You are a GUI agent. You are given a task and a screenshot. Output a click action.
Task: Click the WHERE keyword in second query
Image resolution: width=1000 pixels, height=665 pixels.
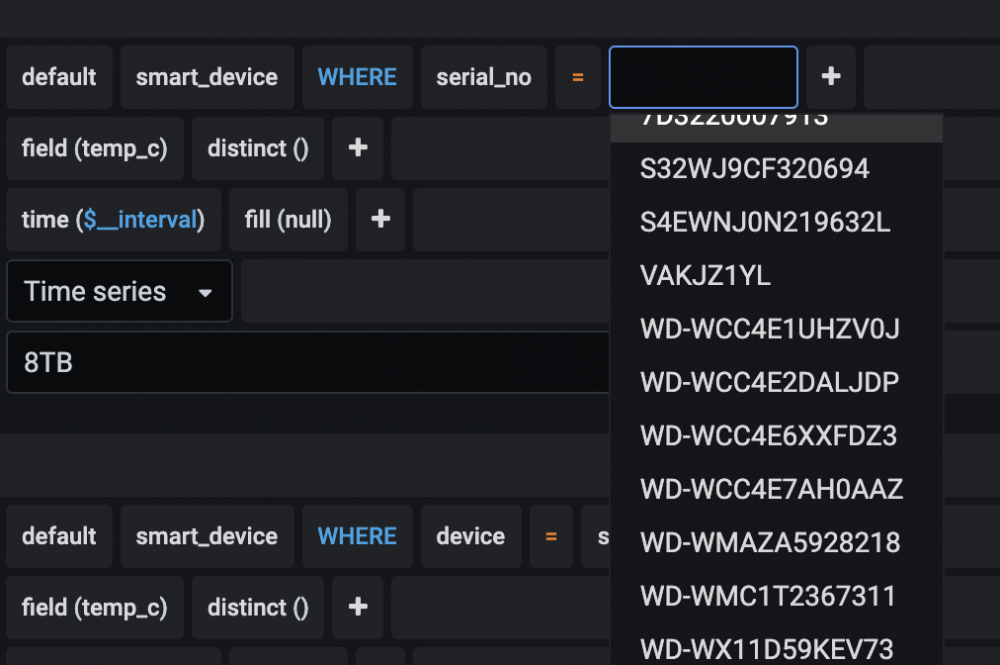pos(357,536)
